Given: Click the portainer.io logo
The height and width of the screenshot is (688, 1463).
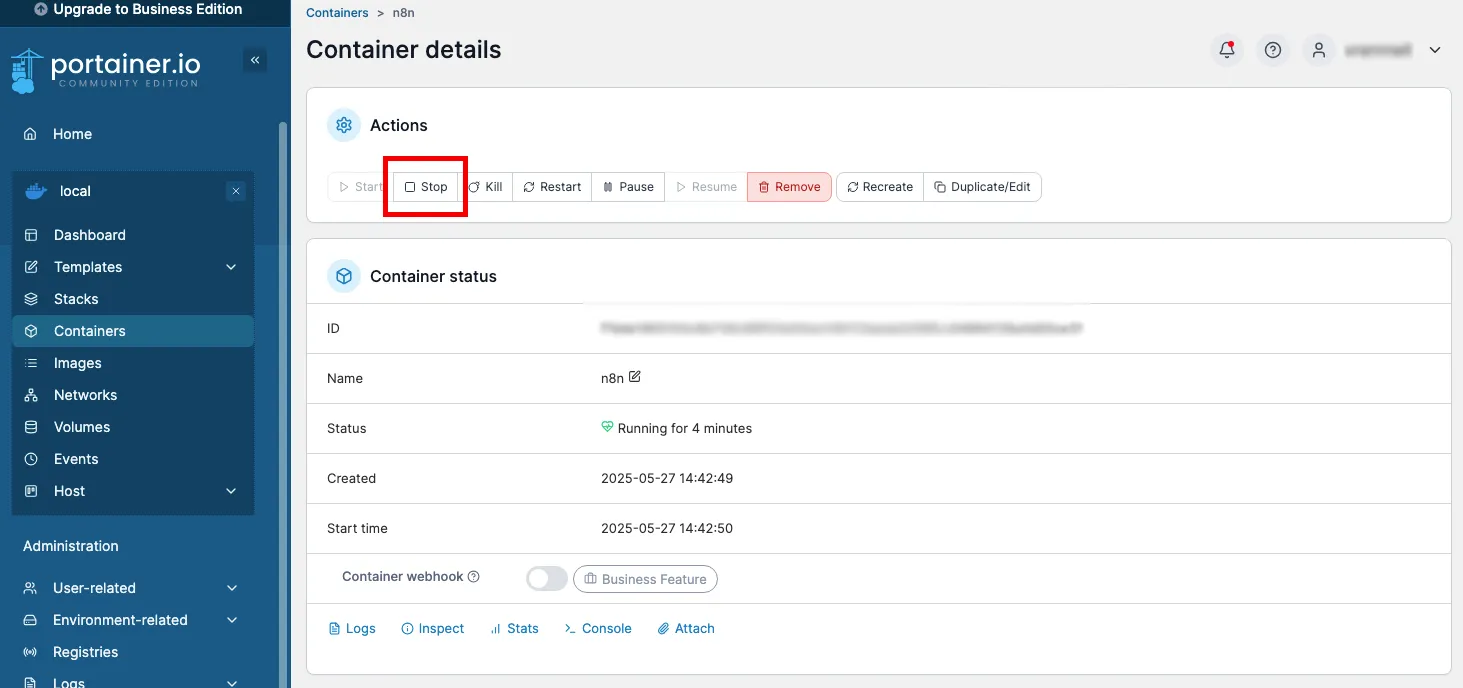Looking at the screenshot, I should (106, 70).
